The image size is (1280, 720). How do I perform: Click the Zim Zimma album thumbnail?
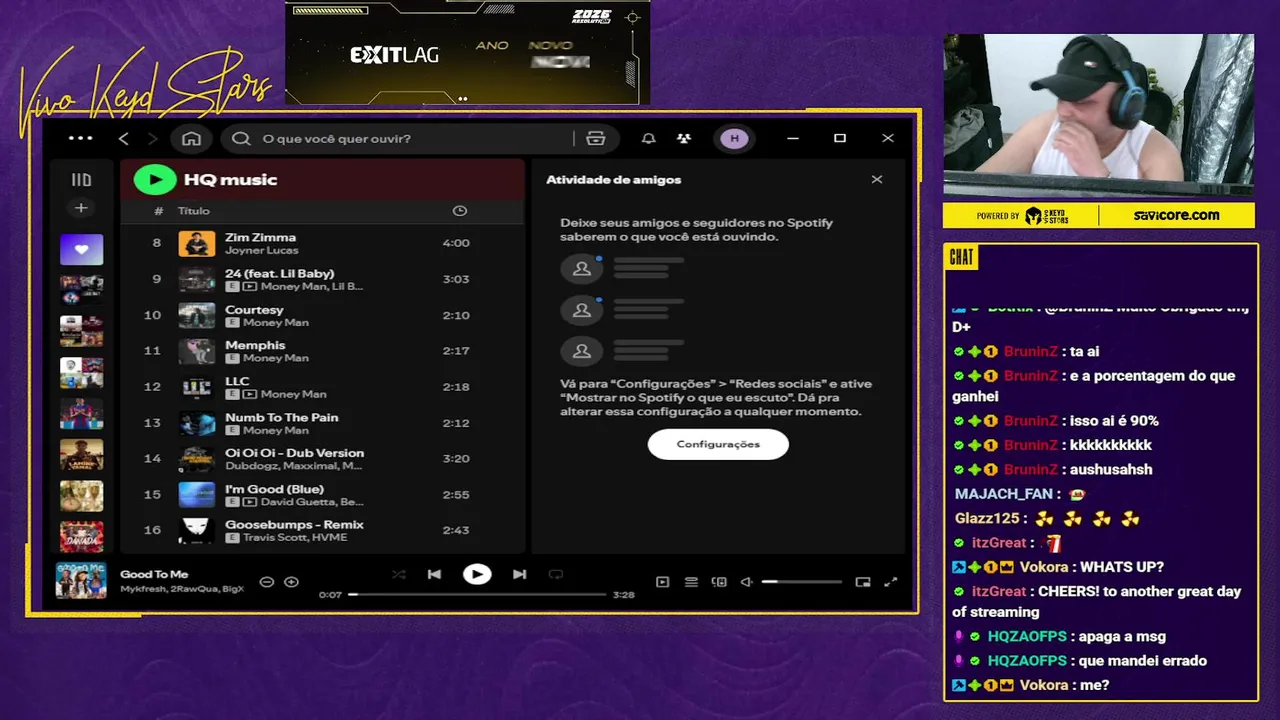(197, 243)
